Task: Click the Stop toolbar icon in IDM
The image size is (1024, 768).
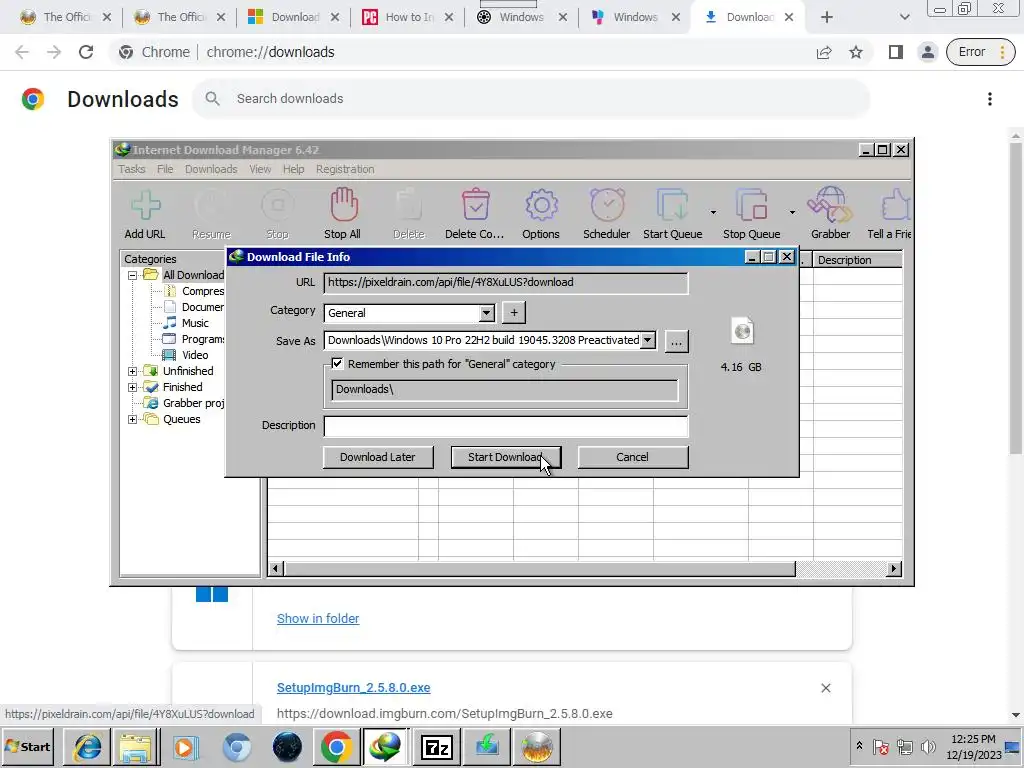Action: coord(278,205)
